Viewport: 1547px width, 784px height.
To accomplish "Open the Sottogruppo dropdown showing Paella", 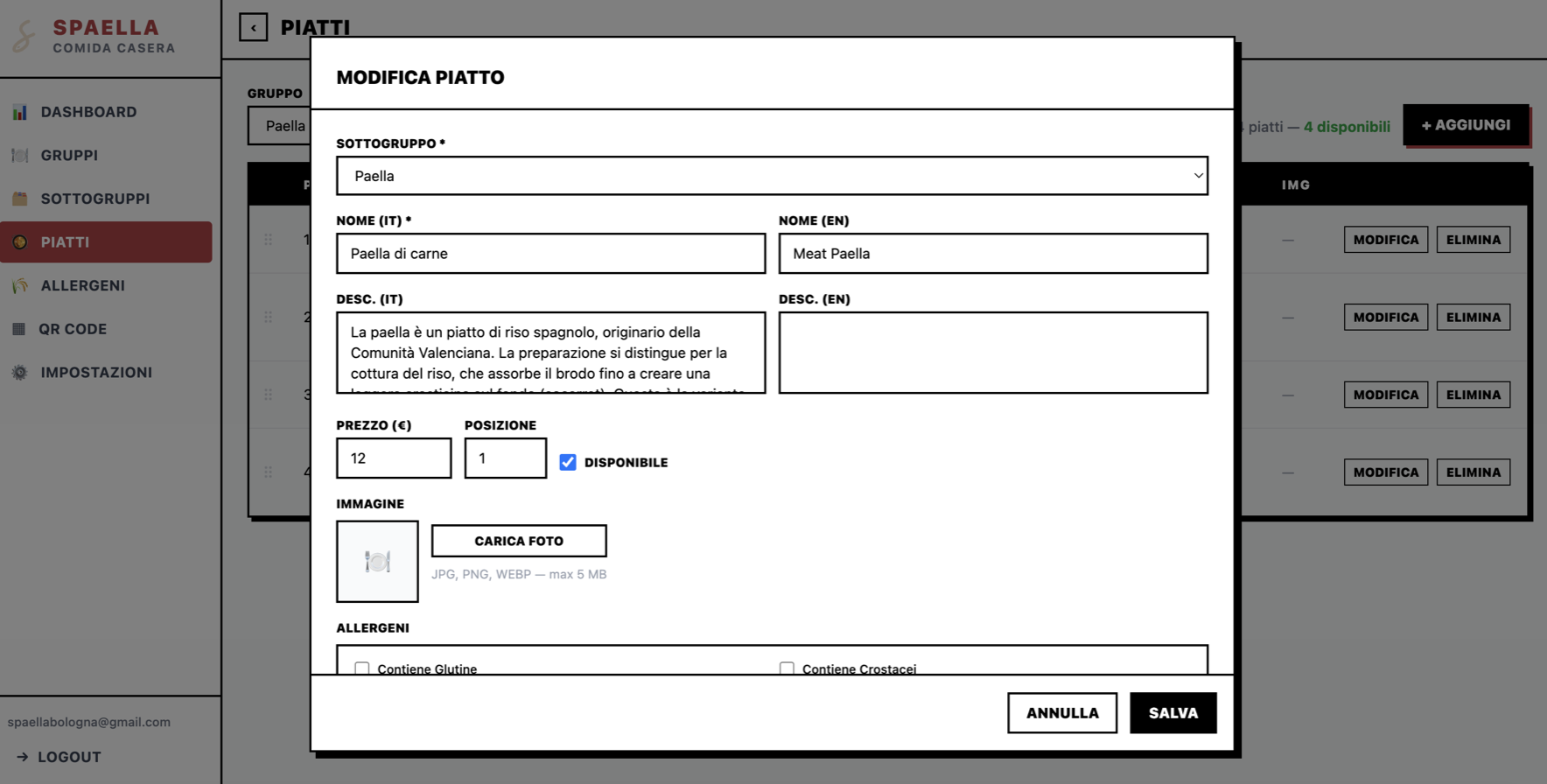I will click(772, 176).
